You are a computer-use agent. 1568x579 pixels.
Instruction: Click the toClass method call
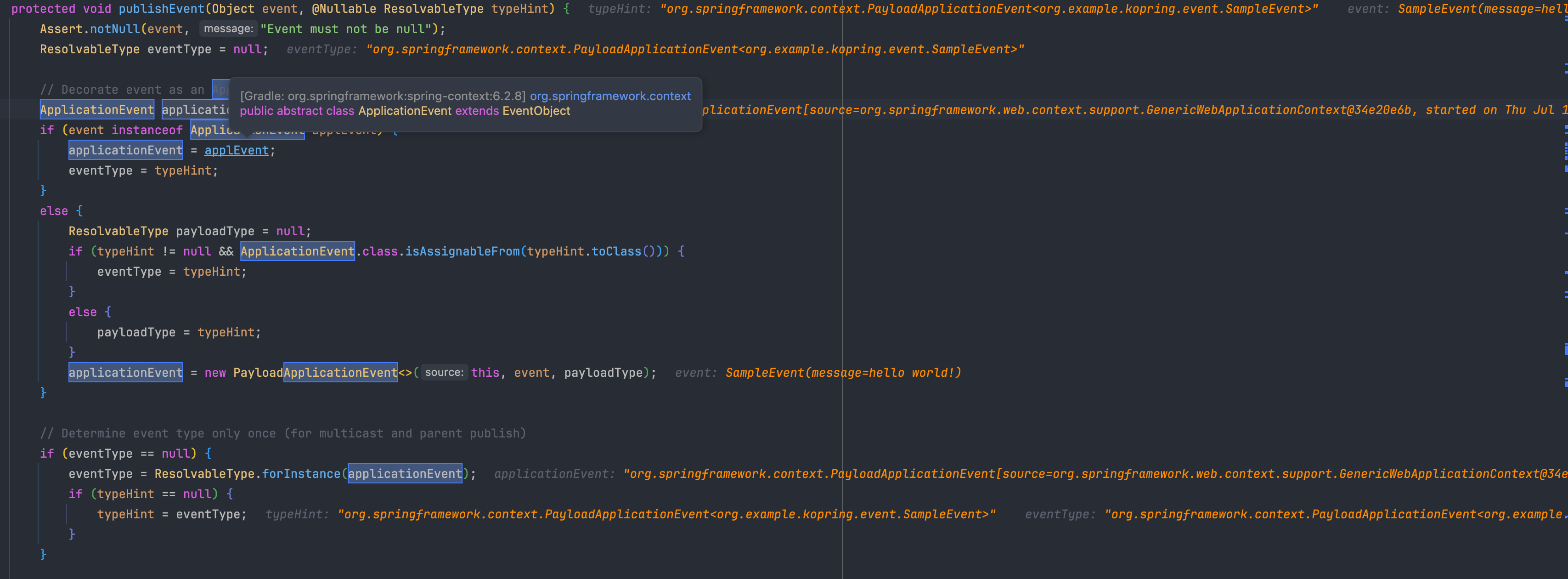coord(616,251)
